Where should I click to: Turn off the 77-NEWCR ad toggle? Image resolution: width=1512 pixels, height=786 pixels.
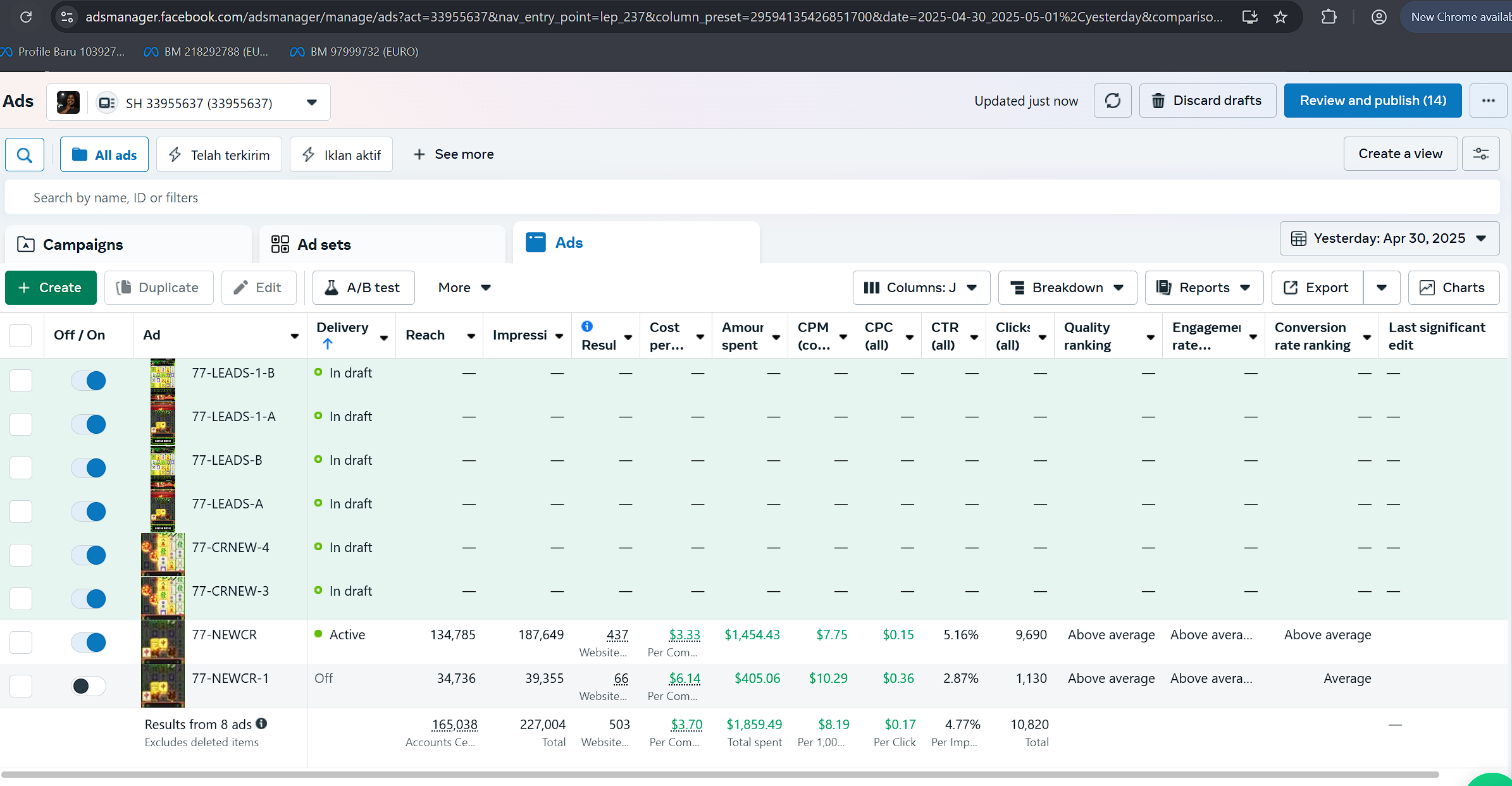point(89,642)
